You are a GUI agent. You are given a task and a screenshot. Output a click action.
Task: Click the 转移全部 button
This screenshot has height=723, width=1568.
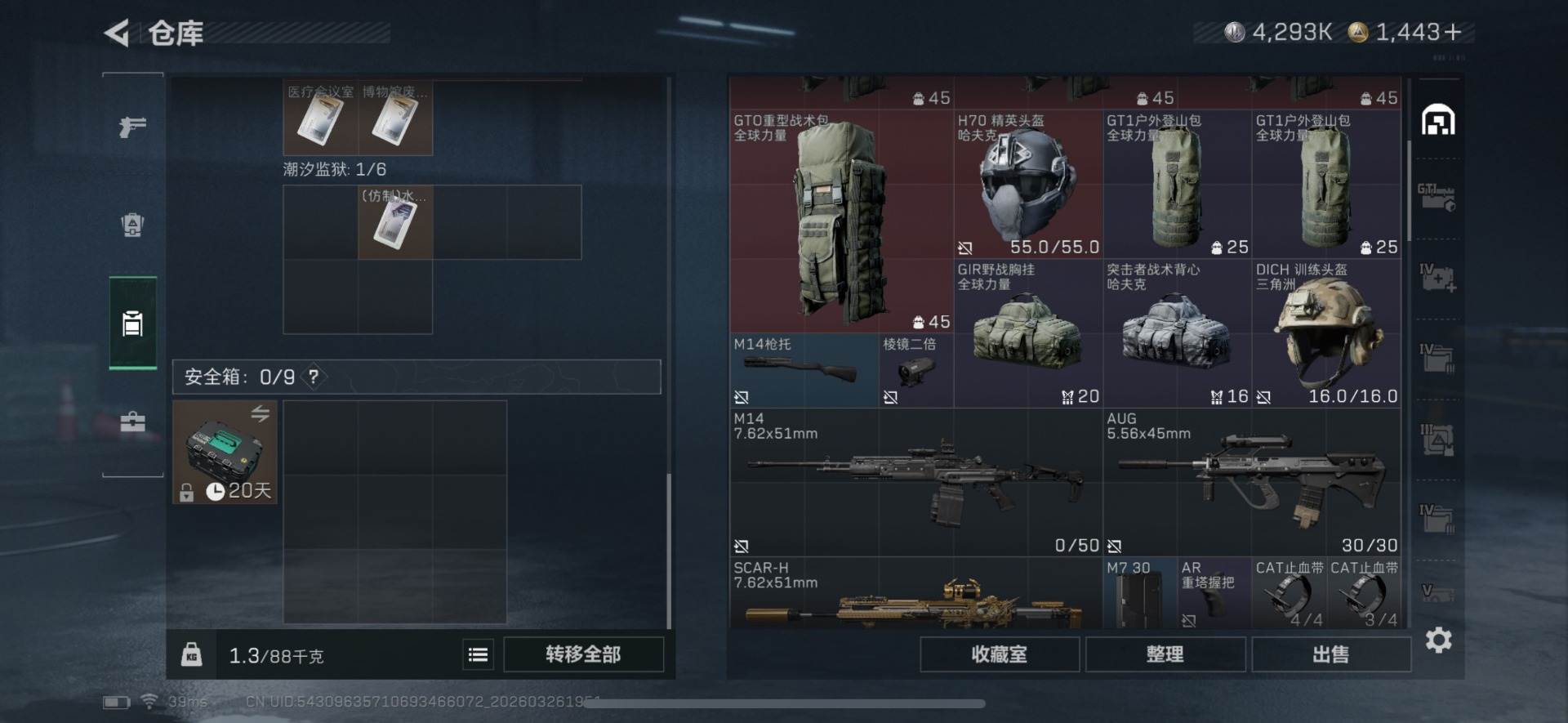point(583,654)
